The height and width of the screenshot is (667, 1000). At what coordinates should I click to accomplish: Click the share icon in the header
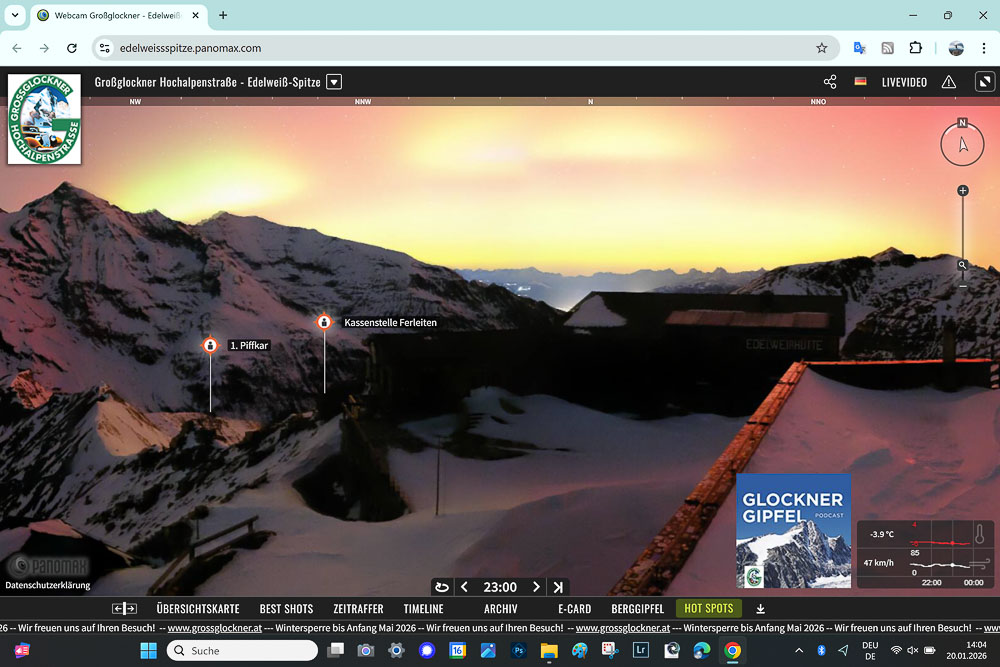[830, 82]
